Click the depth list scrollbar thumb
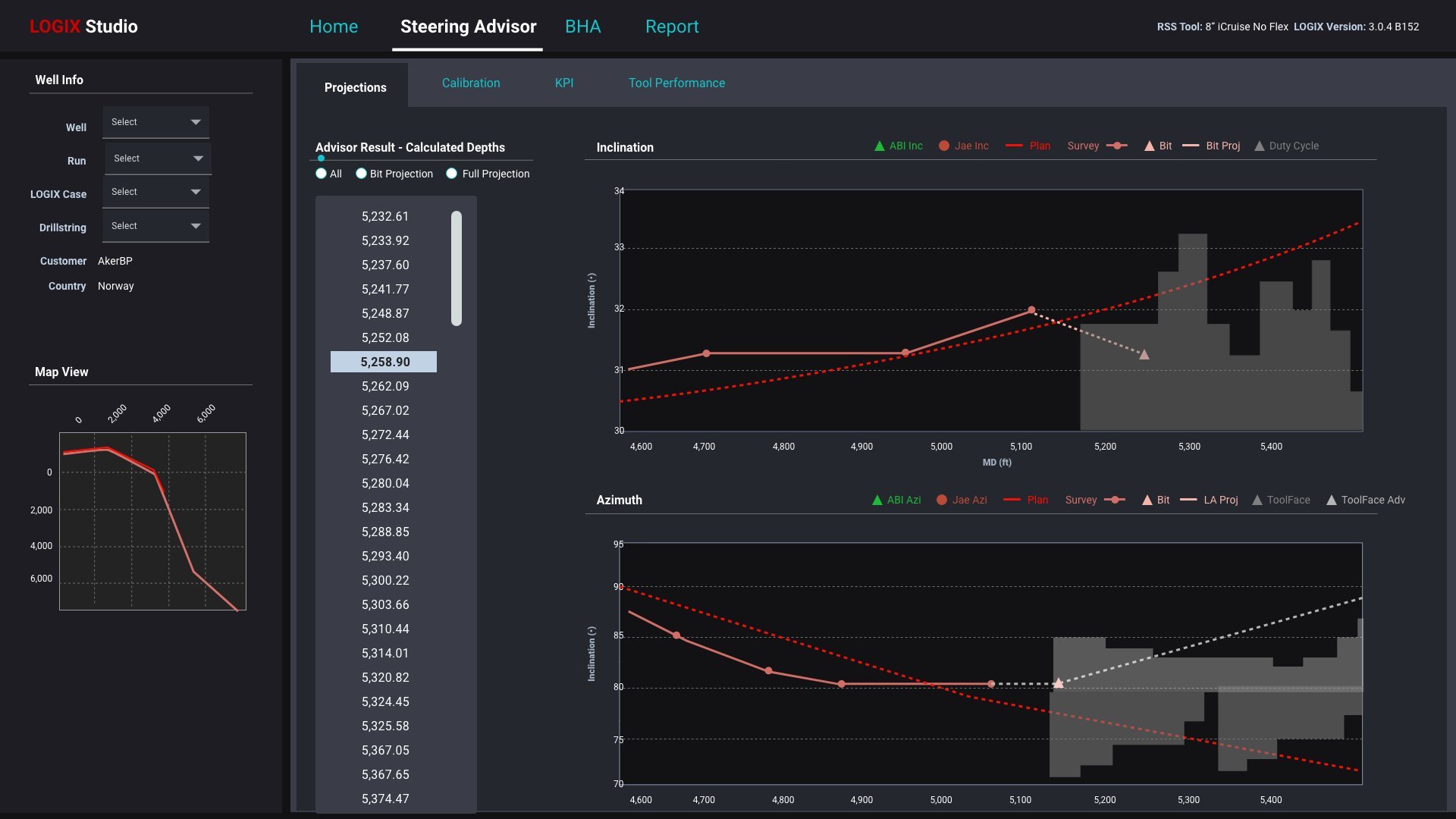The width and height of the screenshot is (1456, 819). [457, 268]
